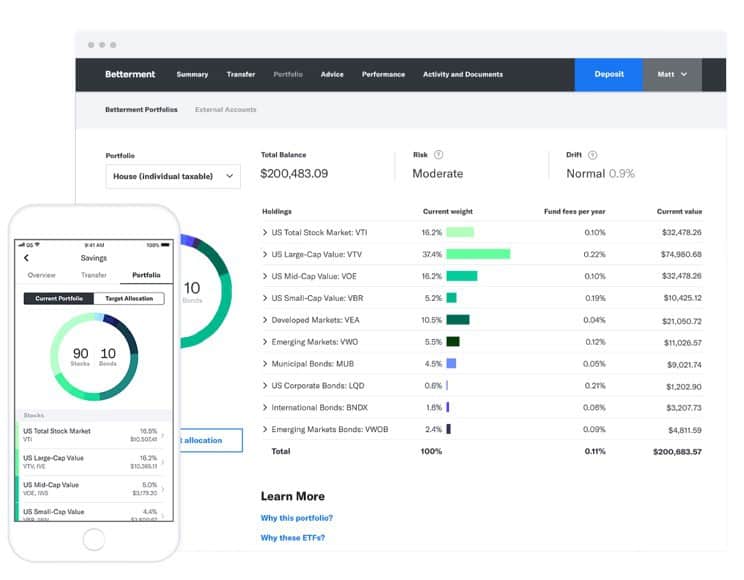Image resolution: width=744 pixels, height=580 pixels.
Task: Select Current Portfolio toggle on phone
Action: point(59,299)
